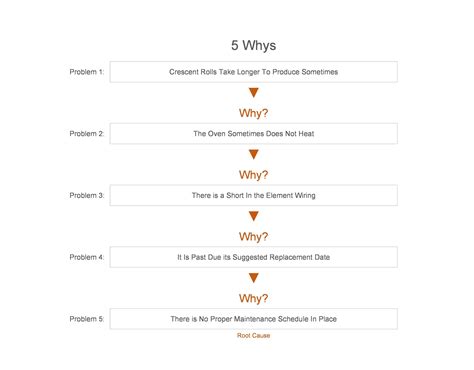
Task: Select the Why? text above Problem 3
Action: click(x=253, y=175)
